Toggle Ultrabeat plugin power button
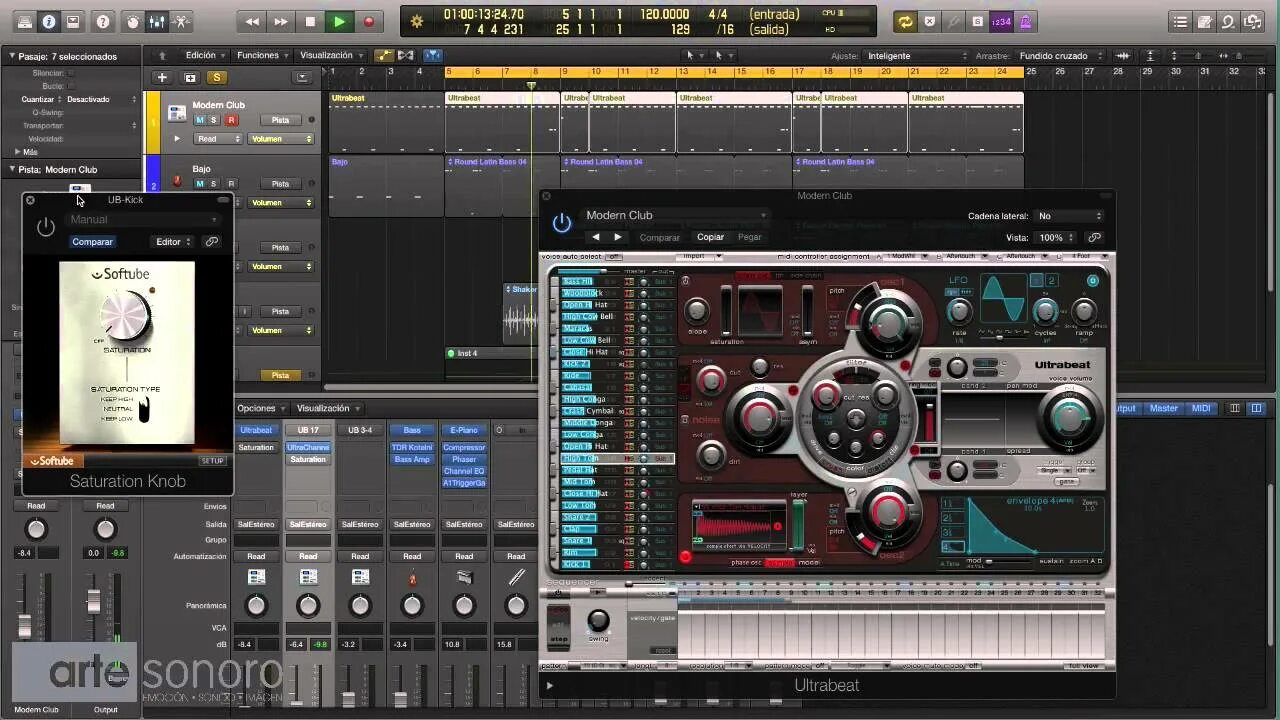This screenshot has height=720, width=1280. point(562,223)
